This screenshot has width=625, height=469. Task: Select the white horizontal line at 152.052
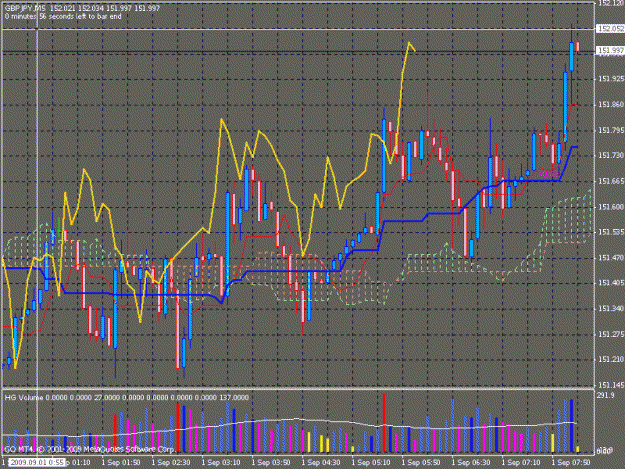[x=299, y=29]
